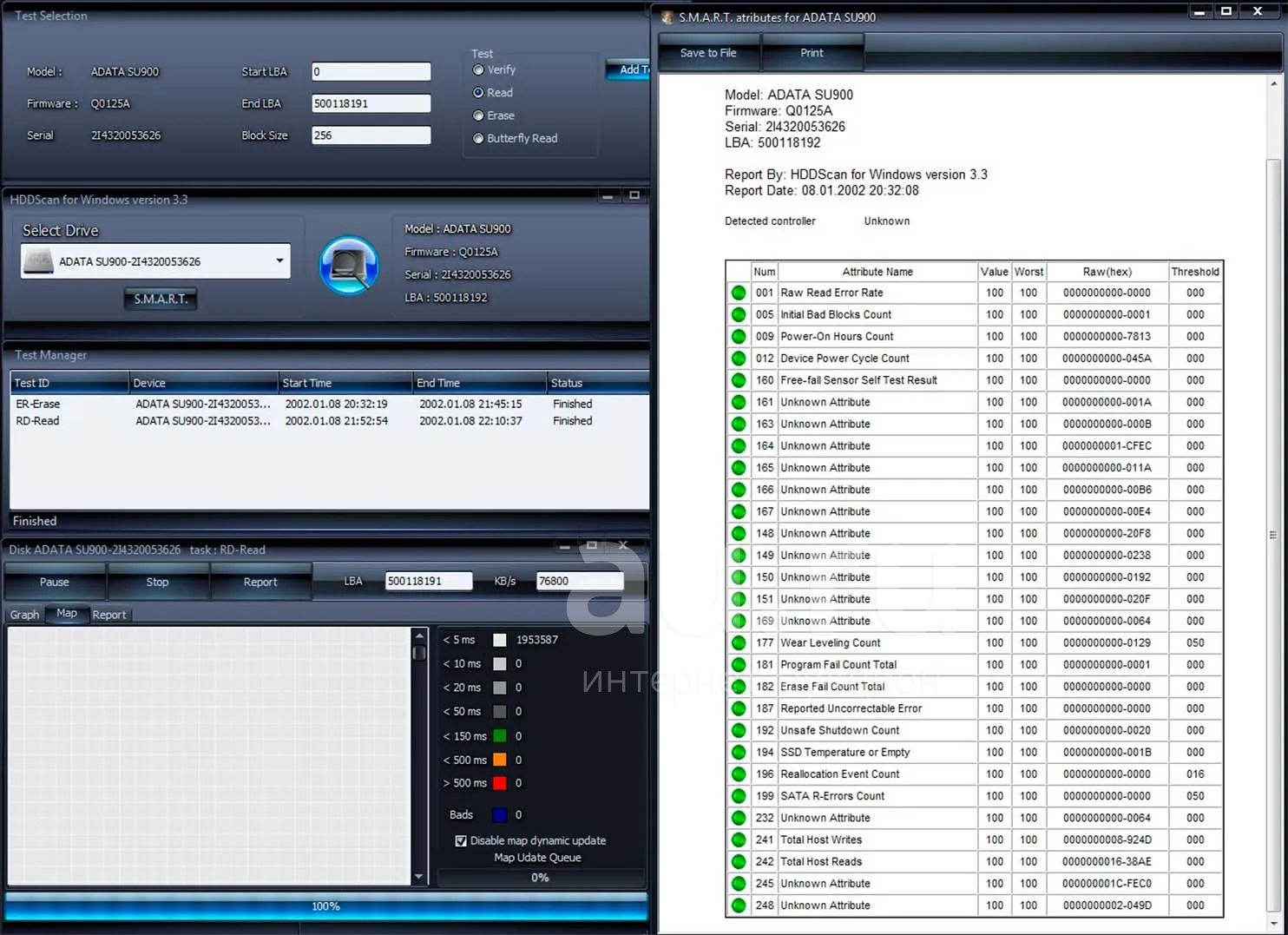Click green status icon for Total Host Reads
Screen dimensions: 1288x935
(x=739, y=861)
